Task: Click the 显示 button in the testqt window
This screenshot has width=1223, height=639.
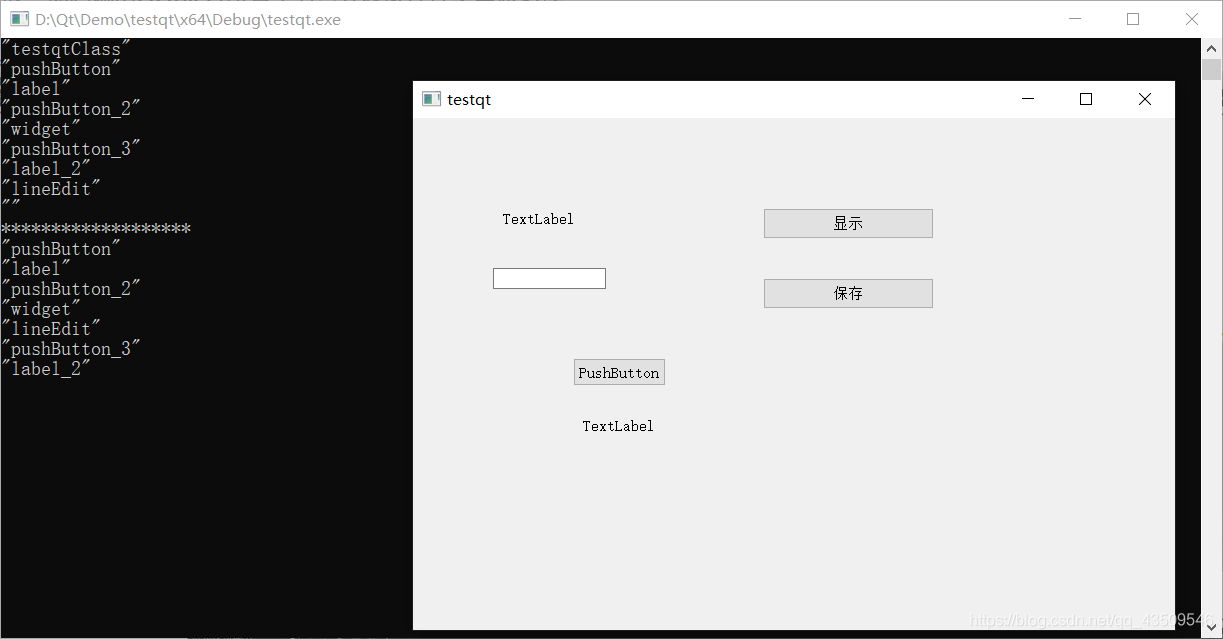Action: [847, 222]
